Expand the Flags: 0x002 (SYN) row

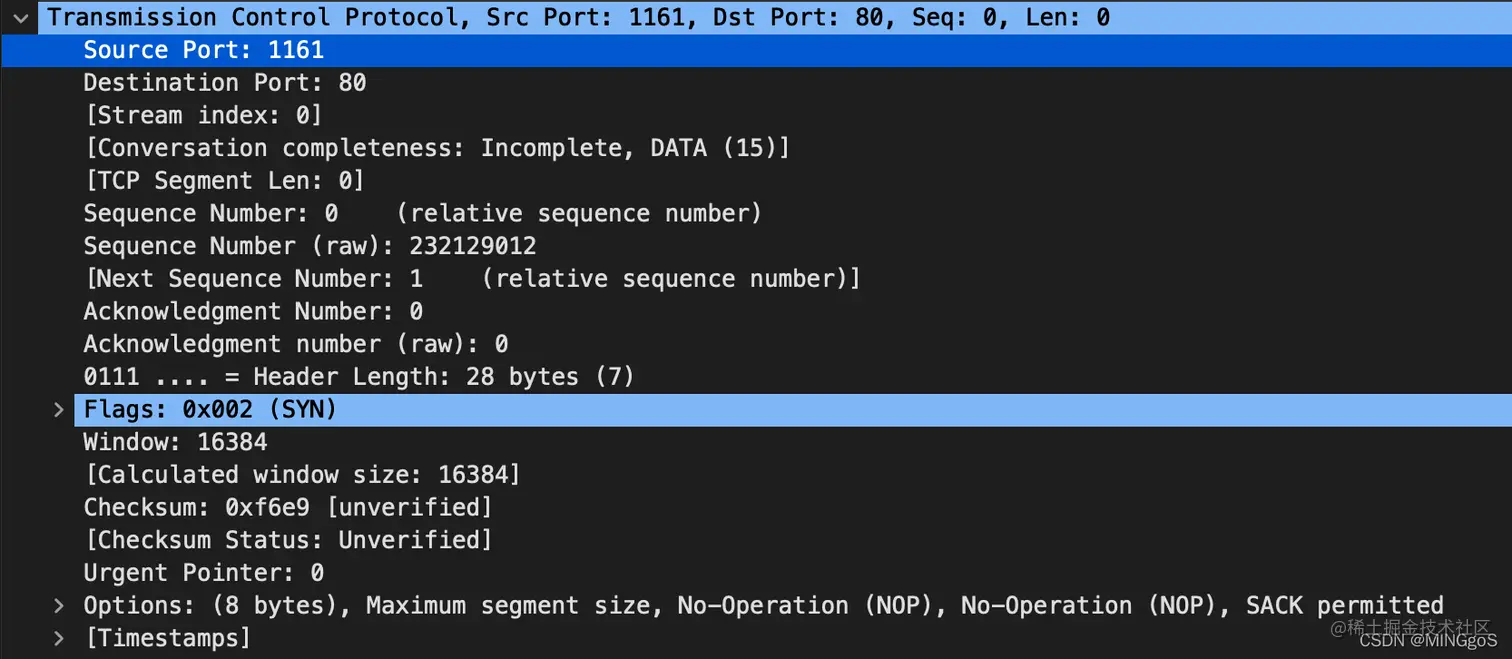[59, 410]
